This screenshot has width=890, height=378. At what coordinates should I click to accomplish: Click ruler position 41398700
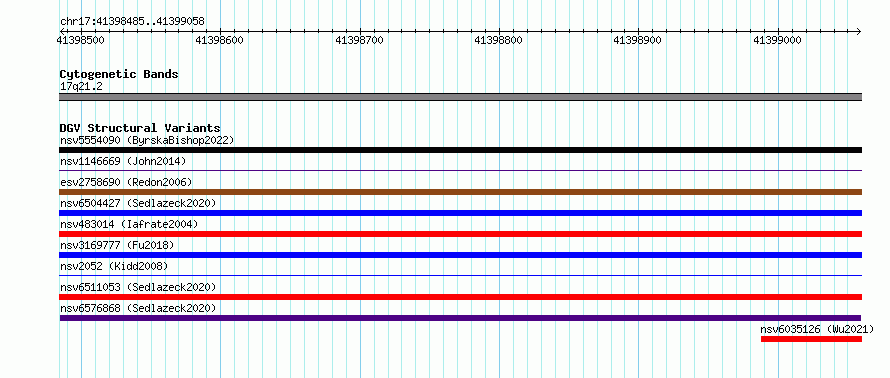tap(359, 40)
